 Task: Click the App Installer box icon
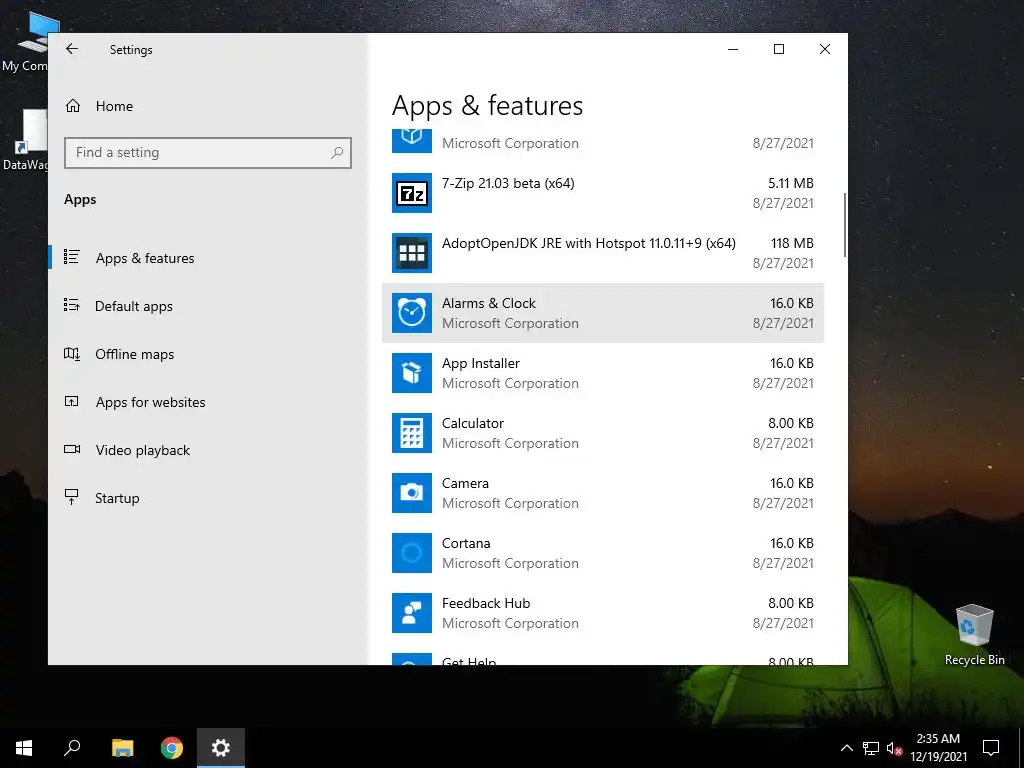pyautogui.click(x=411, y=373)
